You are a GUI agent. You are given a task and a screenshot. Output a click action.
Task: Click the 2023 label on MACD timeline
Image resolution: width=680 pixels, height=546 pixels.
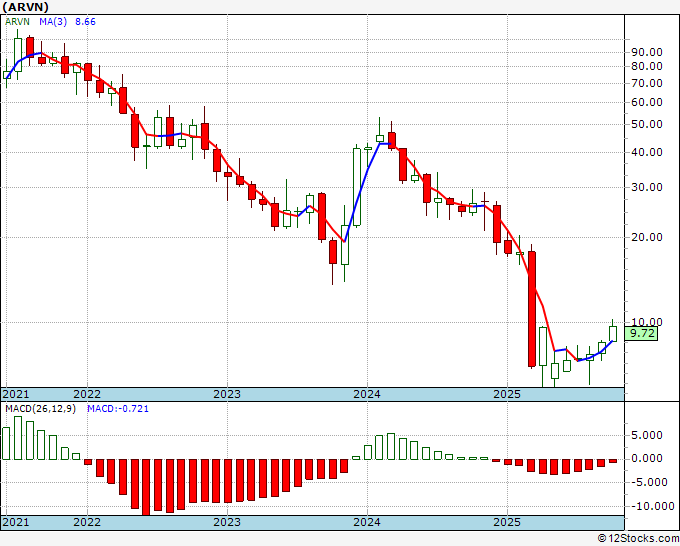tap(227, 522)
